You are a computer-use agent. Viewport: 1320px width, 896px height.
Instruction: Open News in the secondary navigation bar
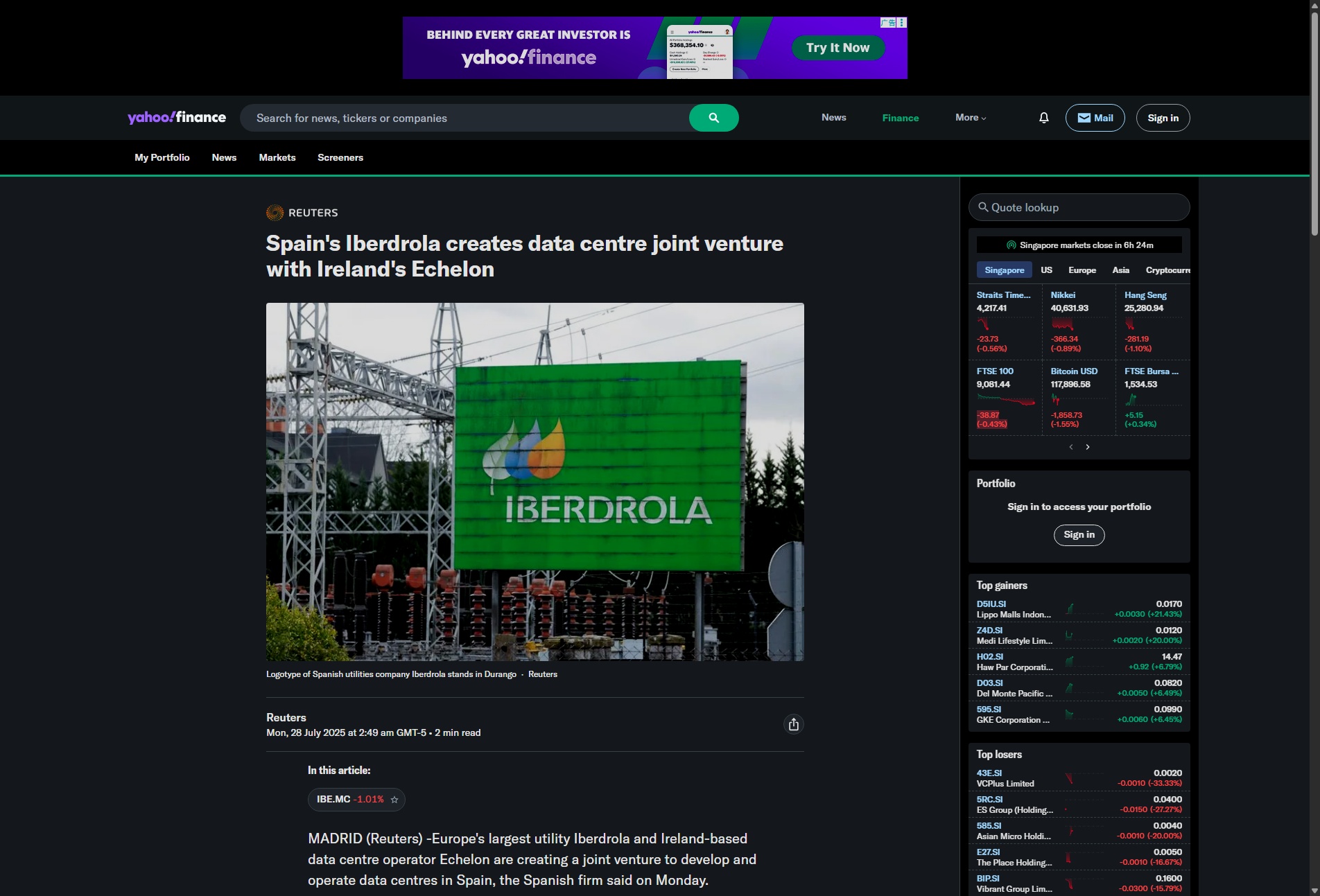pos(224,157)
